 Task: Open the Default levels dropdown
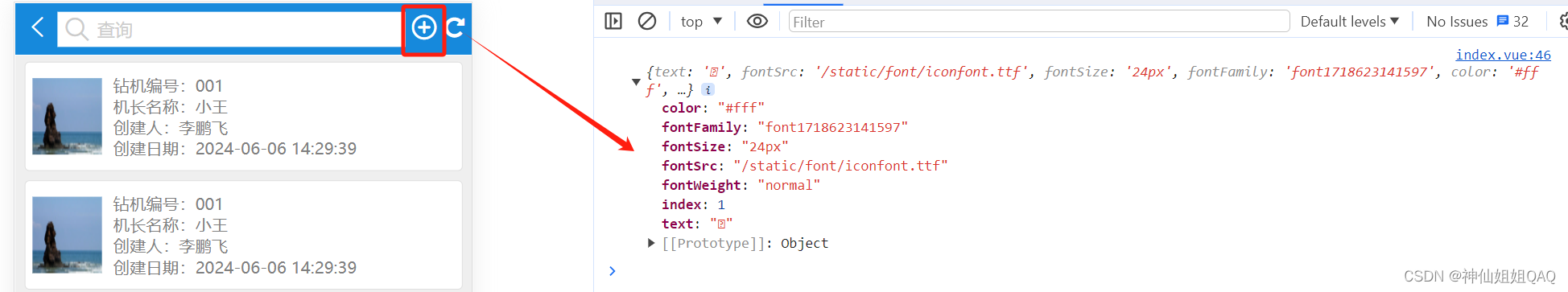[x=1350, y=22]
